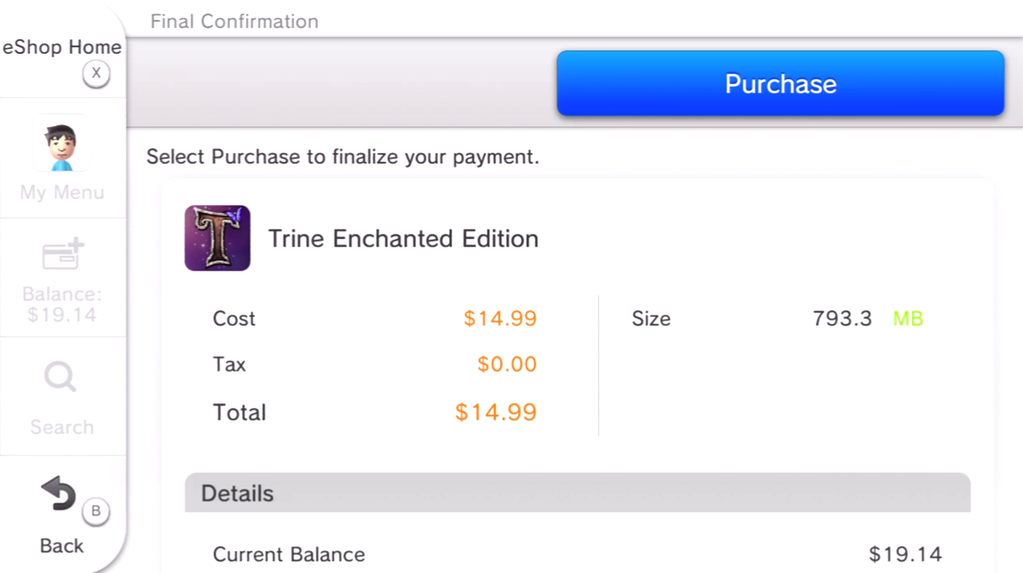This screenshot has width=1023, height=573.
Task: Click the Final Confirmation page title
Action: pyautogui.click(x=234, y=21)
